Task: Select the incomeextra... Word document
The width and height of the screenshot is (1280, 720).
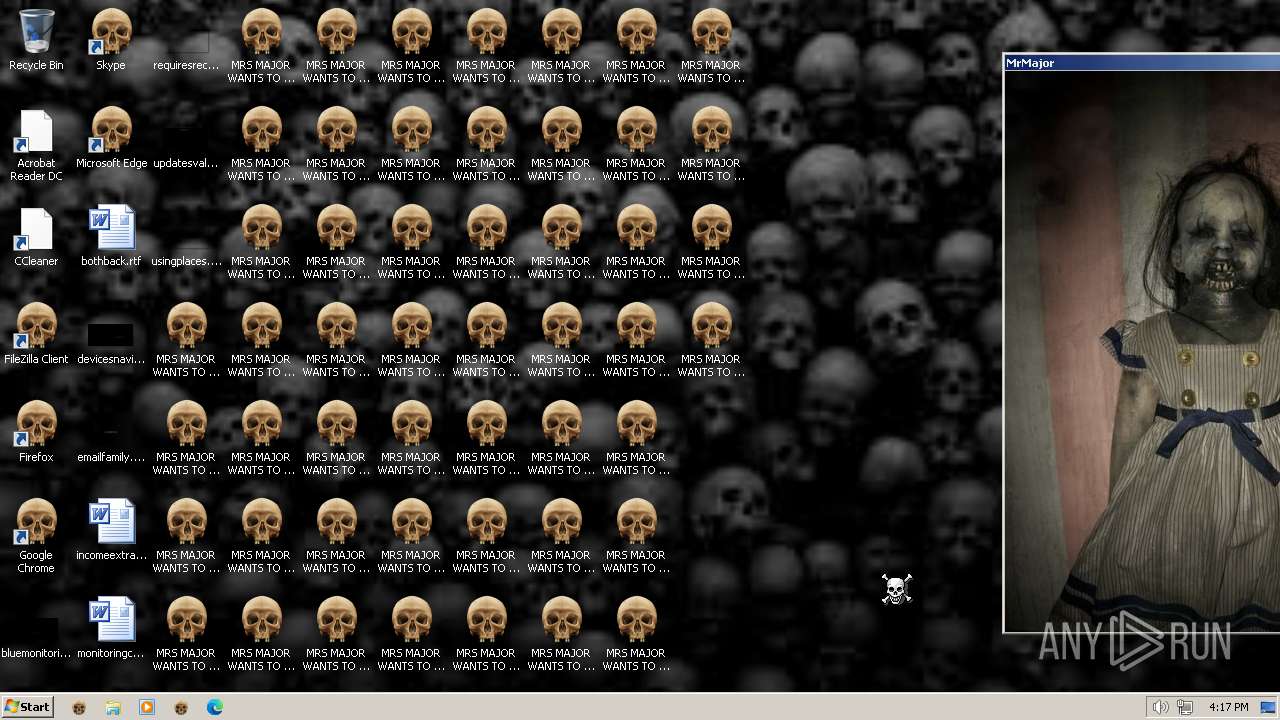Action: coord(111,530)
